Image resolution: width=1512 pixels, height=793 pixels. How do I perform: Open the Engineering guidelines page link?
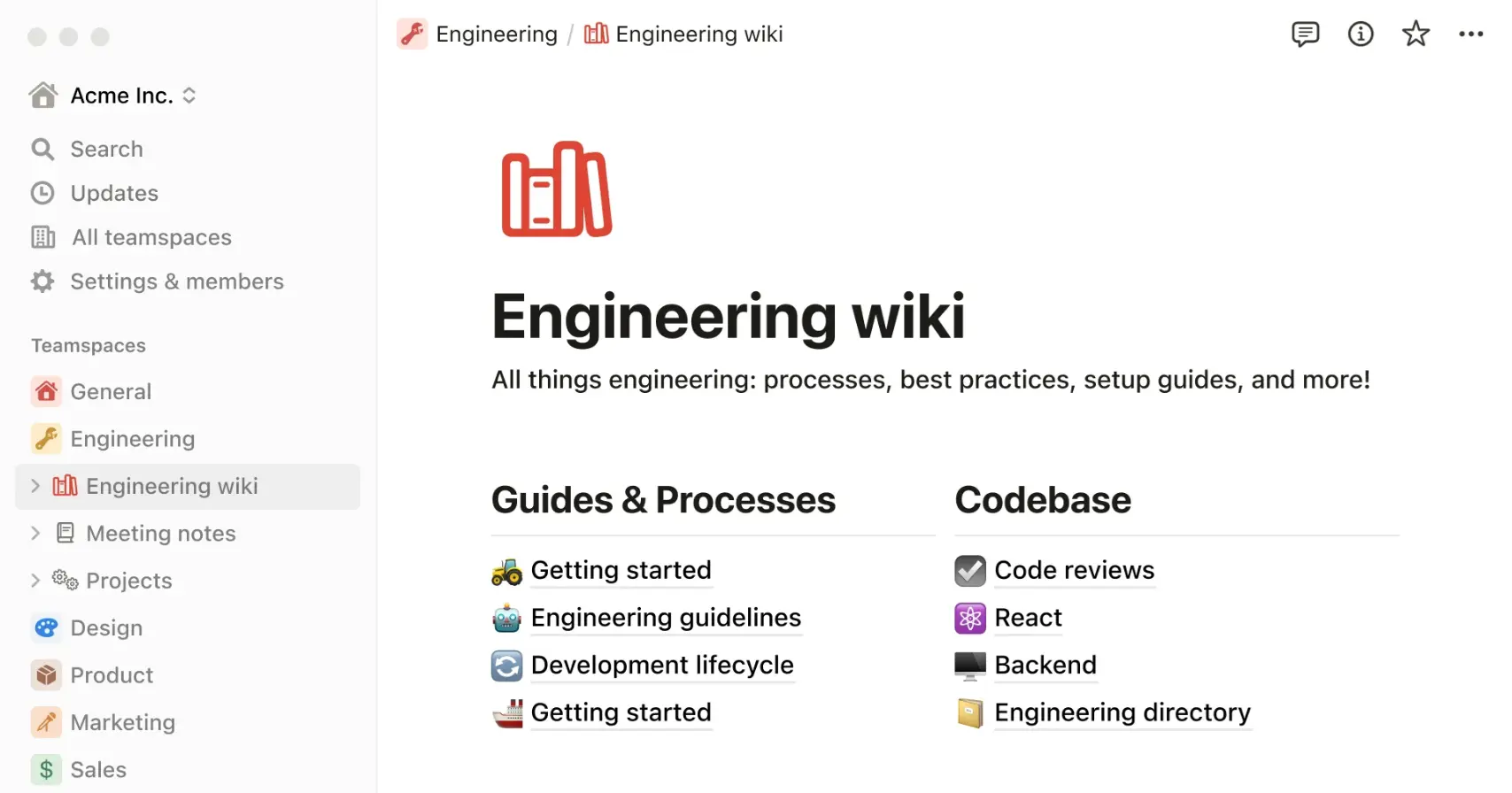(x=666, y=618)
